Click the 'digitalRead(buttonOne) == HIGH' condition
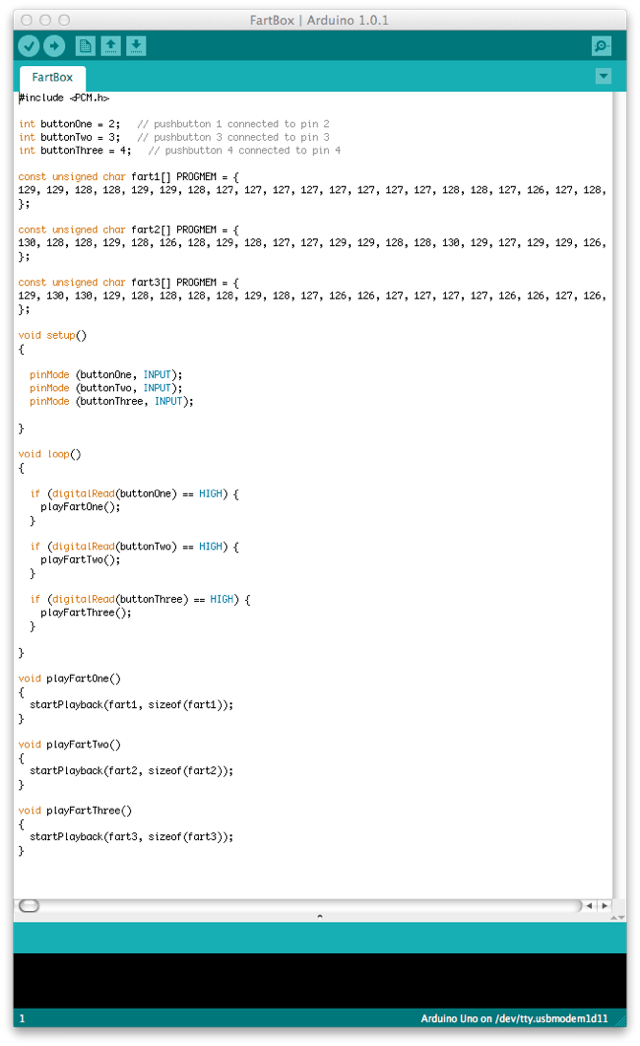 (137, 494)
